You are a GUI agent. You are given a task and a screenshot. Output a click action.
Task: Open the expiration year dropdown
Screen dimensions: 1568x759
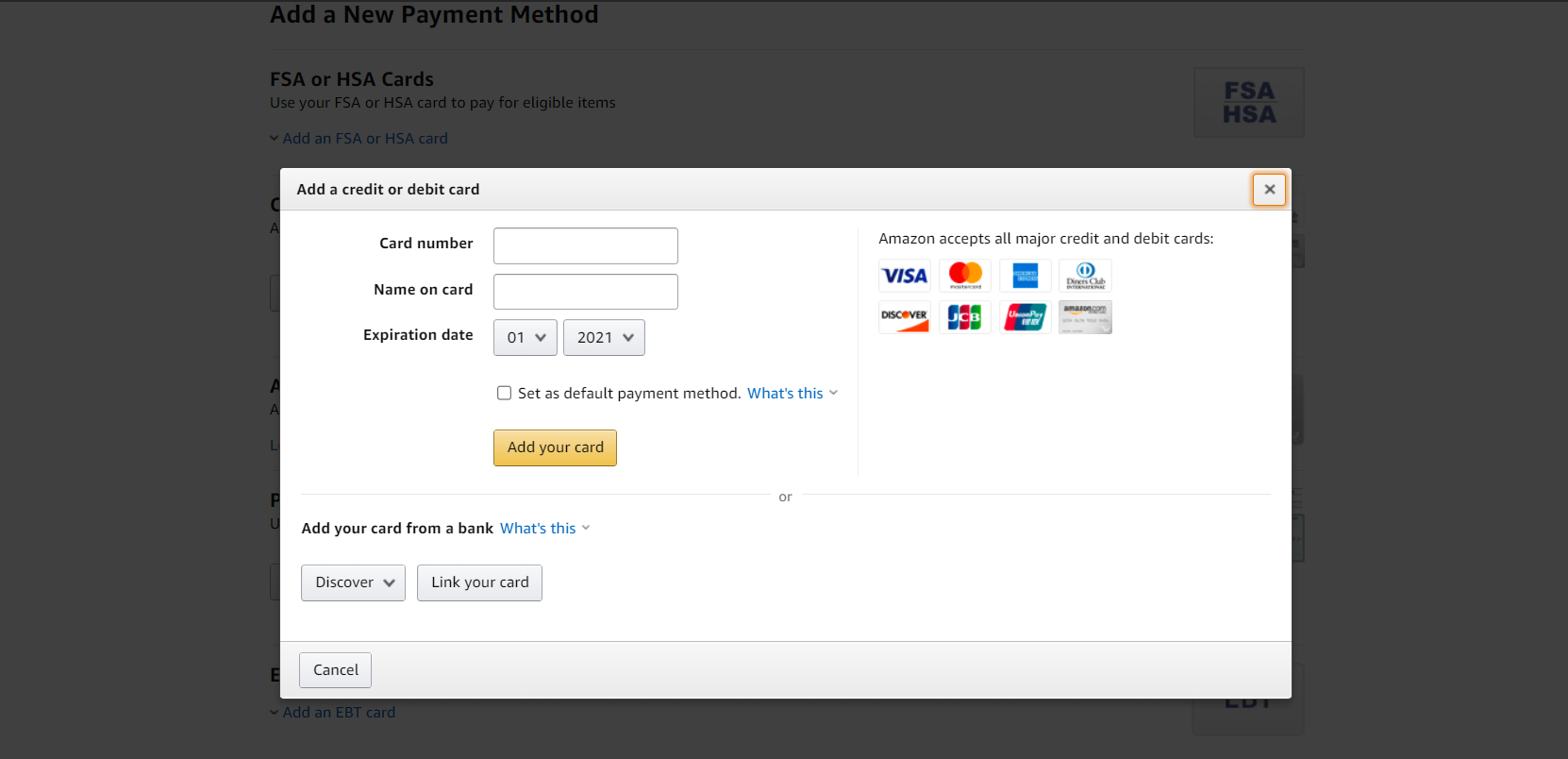tap(604, 337)
